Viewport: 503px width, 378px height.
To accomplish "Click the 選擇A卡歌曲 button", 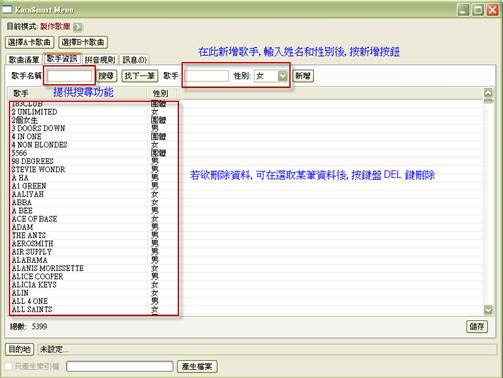I will (x=29, y=42).
